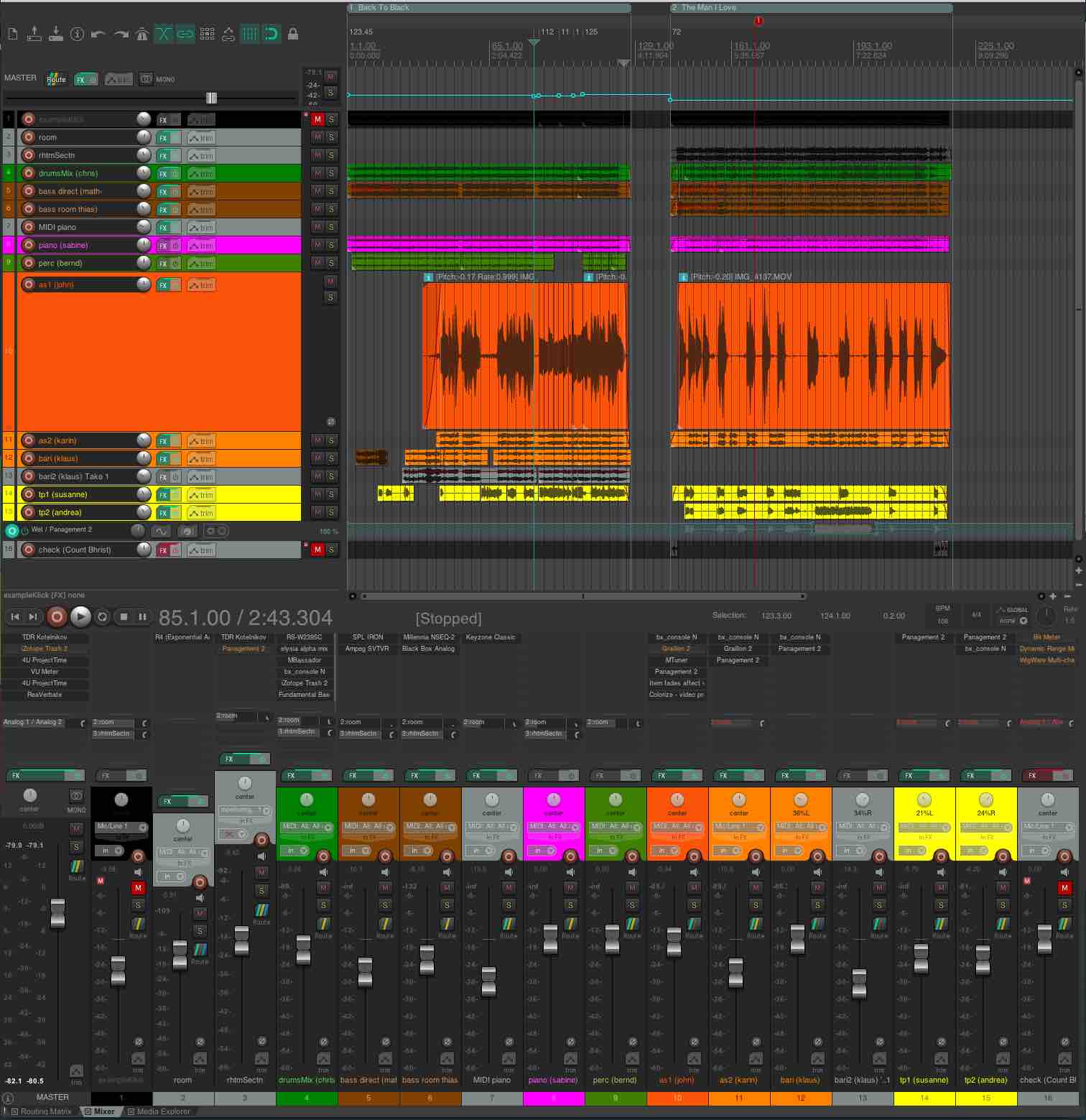Open iZotope Trash 2 in master FX list
Screen dimensions: 1086x1120
click(x=45, y=649)
